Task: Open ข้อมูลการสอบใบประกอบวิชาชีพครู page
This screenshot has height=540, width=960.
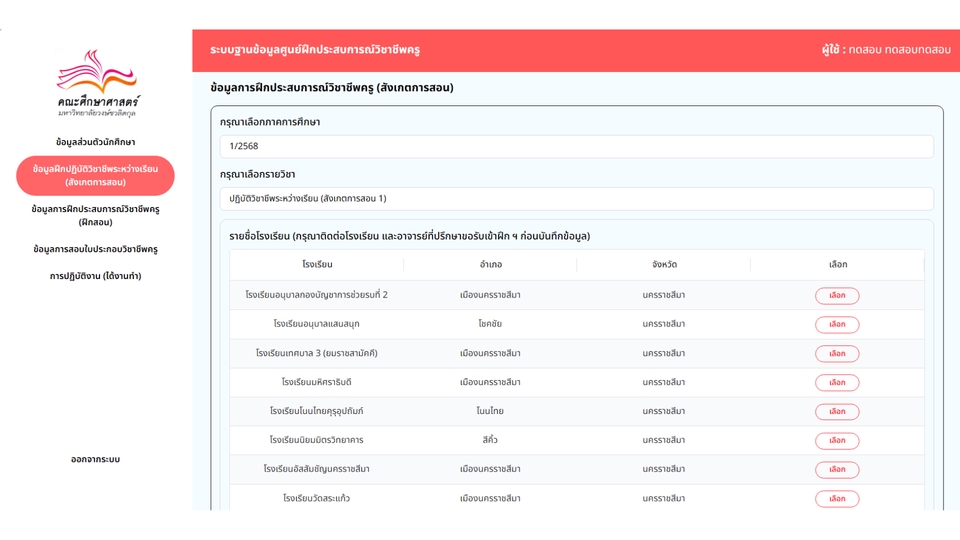Action: [96, 249]
